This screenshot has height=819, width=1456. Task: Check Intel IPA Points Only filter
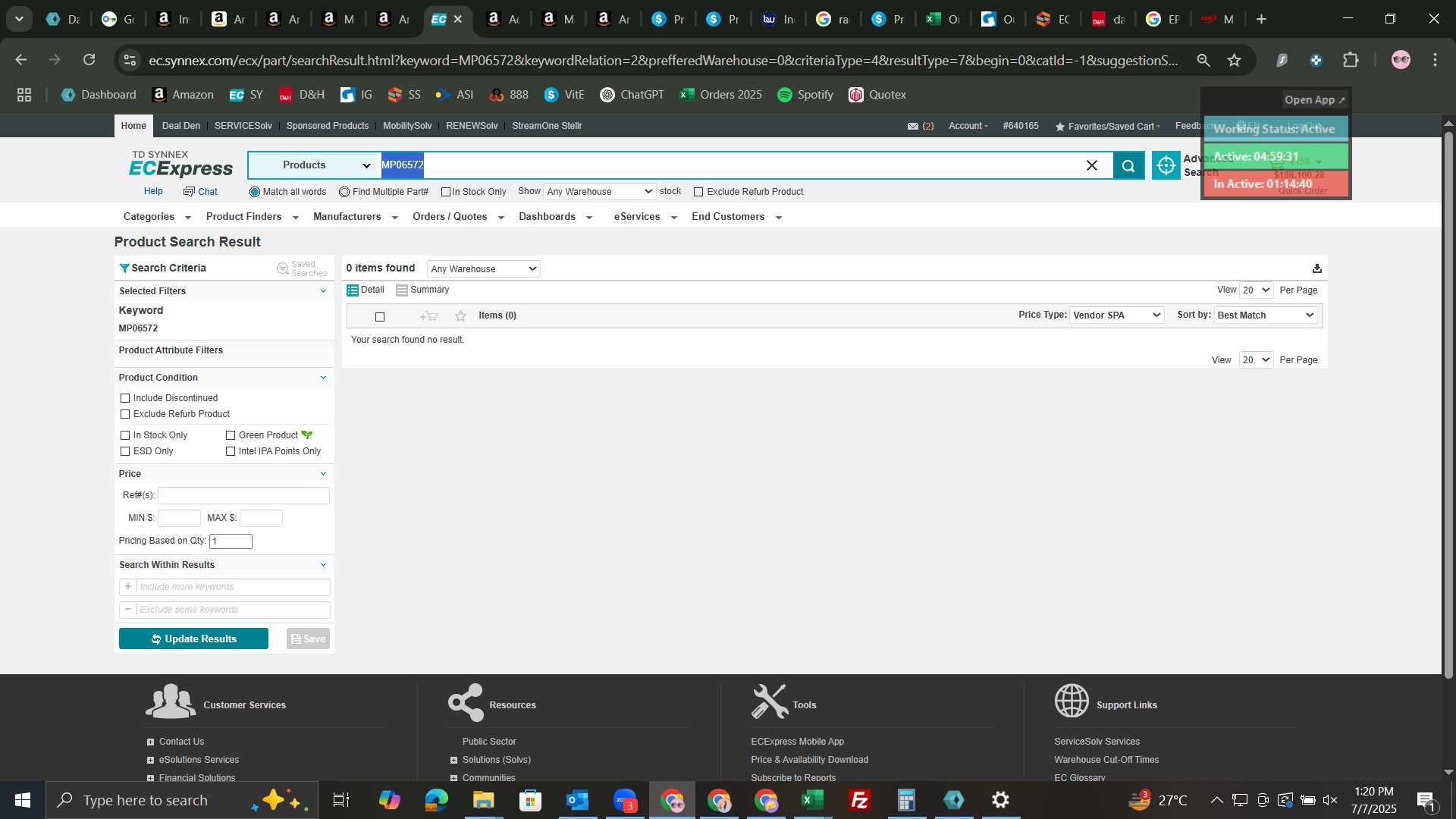click(231, 451)
